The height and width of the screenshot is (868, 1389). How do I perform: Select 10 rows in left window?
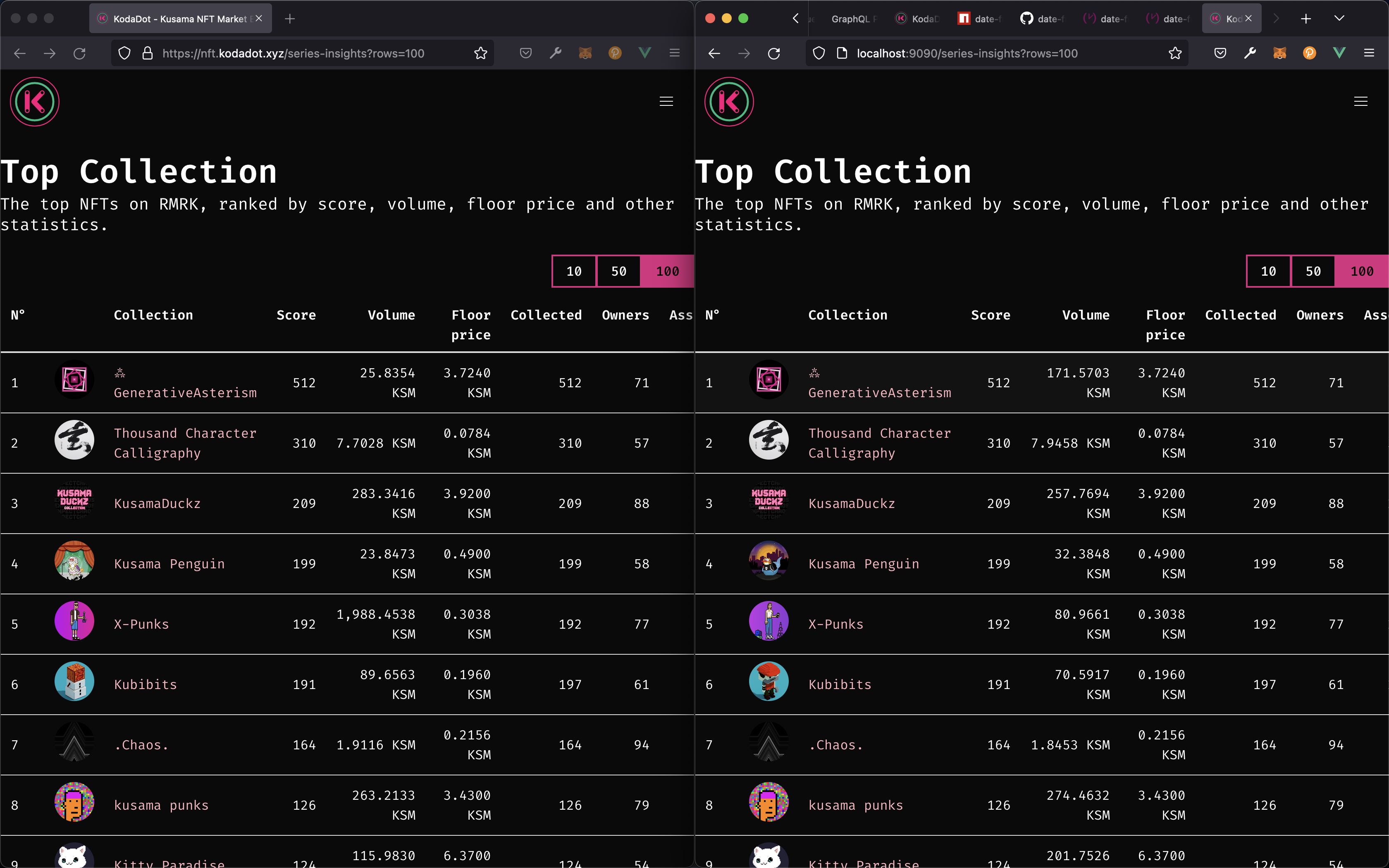pos(574,271)
